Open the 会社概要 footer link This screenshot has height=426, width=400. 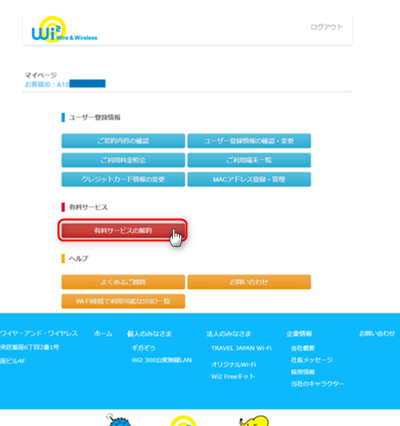(303, 348)
